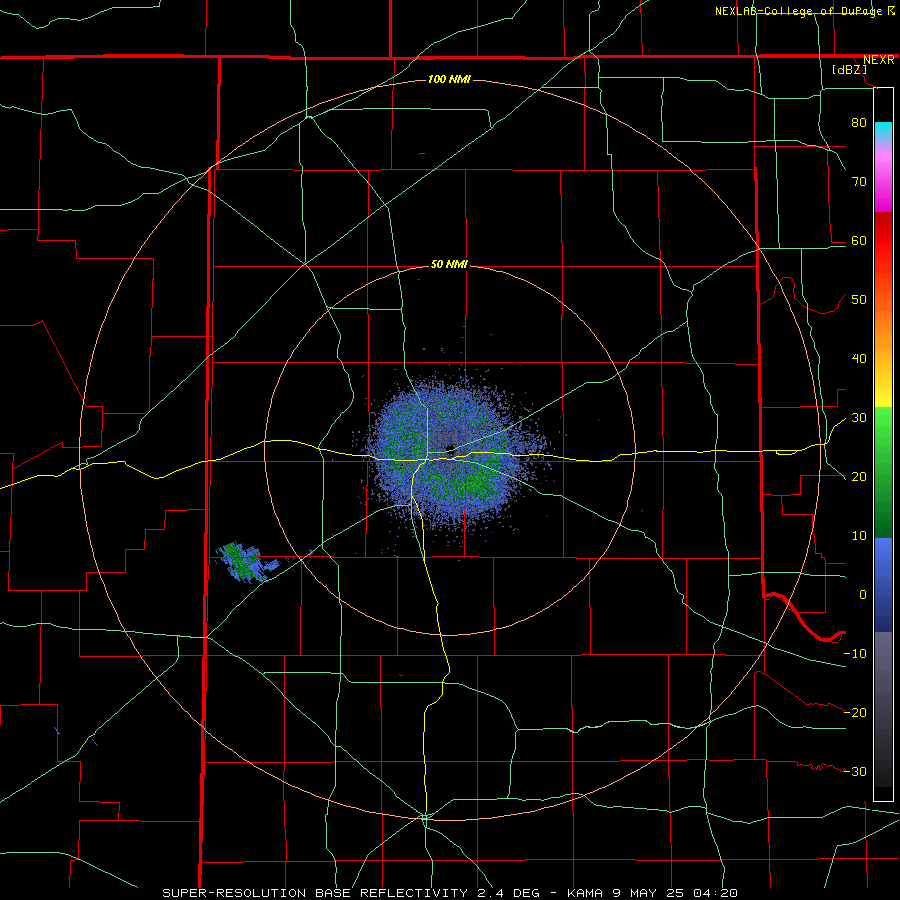Click the 30 value on the dBZ scale
This screenshot has width=900, height=900.
(859, 418)
